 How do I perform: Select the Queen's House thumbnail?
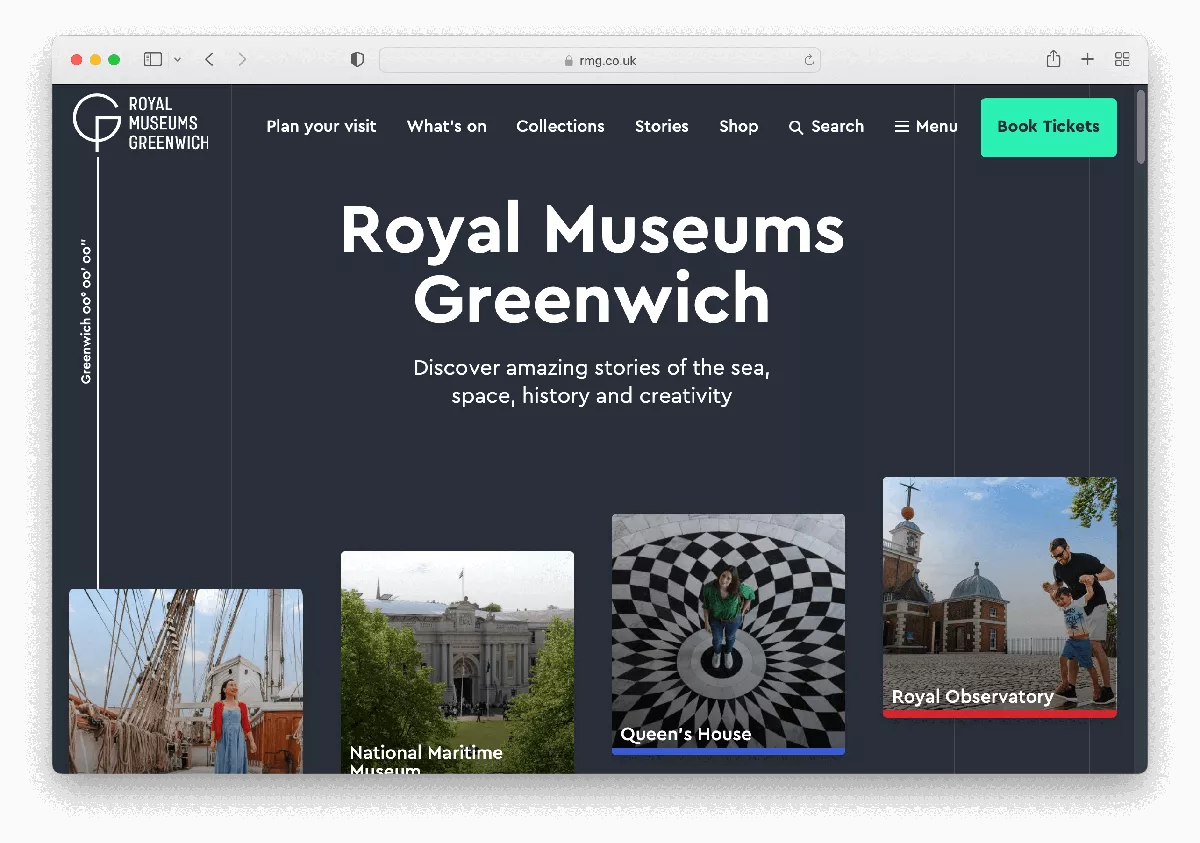pos(728,633)
